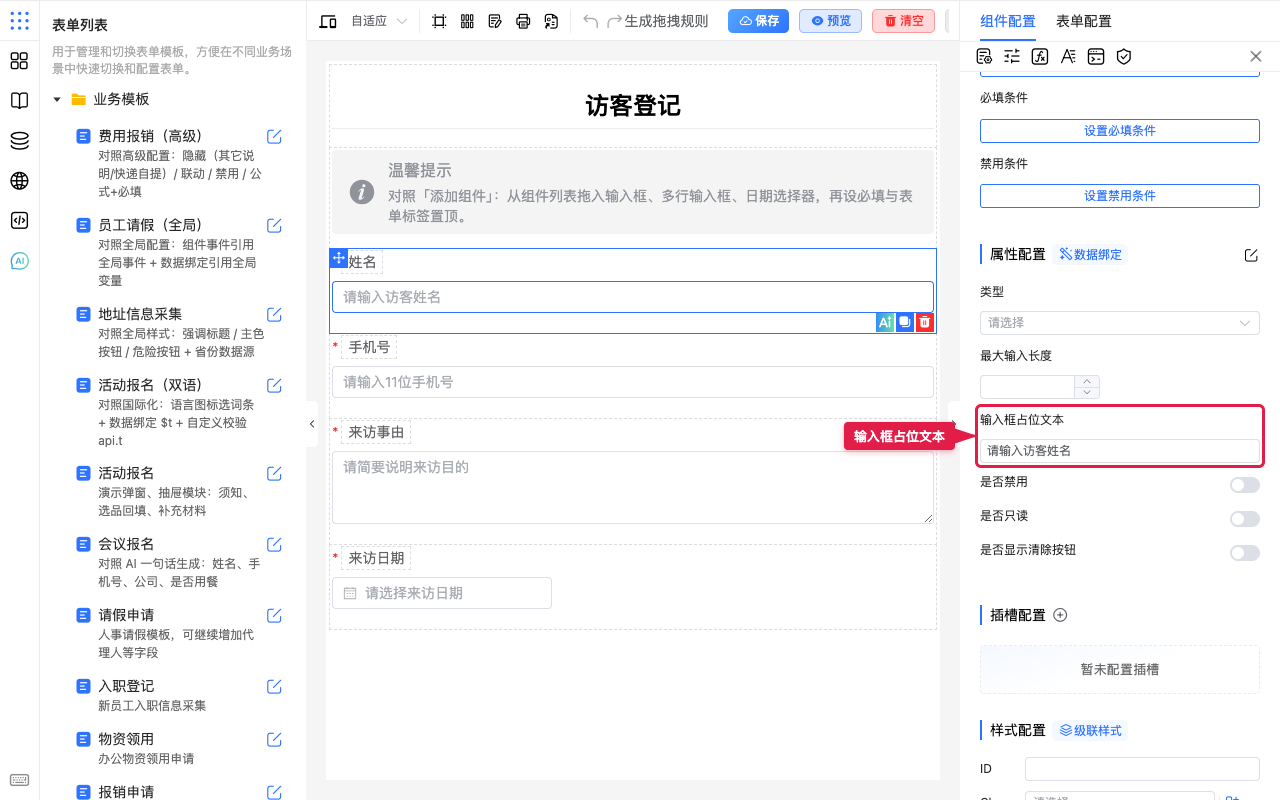Click the ID input in 样式配置

1142,769
